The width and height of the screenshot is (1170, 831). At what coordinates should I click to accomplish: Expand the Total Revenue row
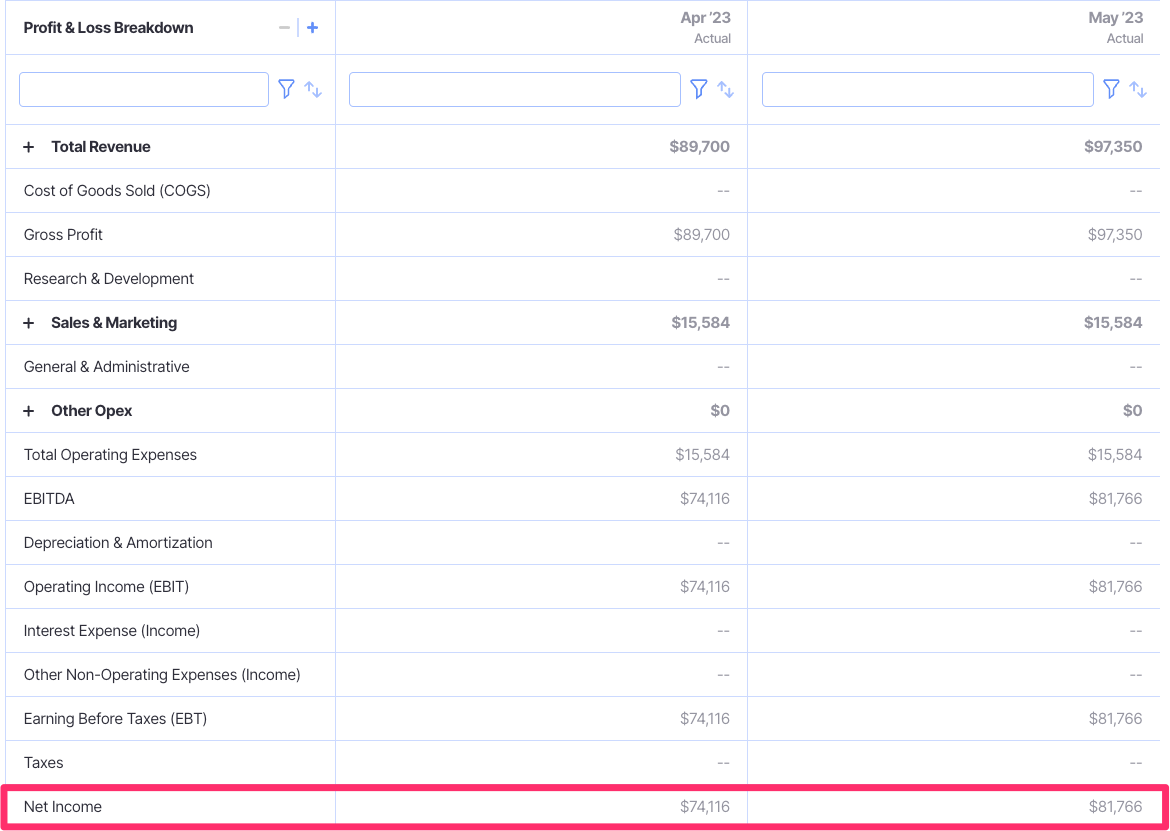28,146
